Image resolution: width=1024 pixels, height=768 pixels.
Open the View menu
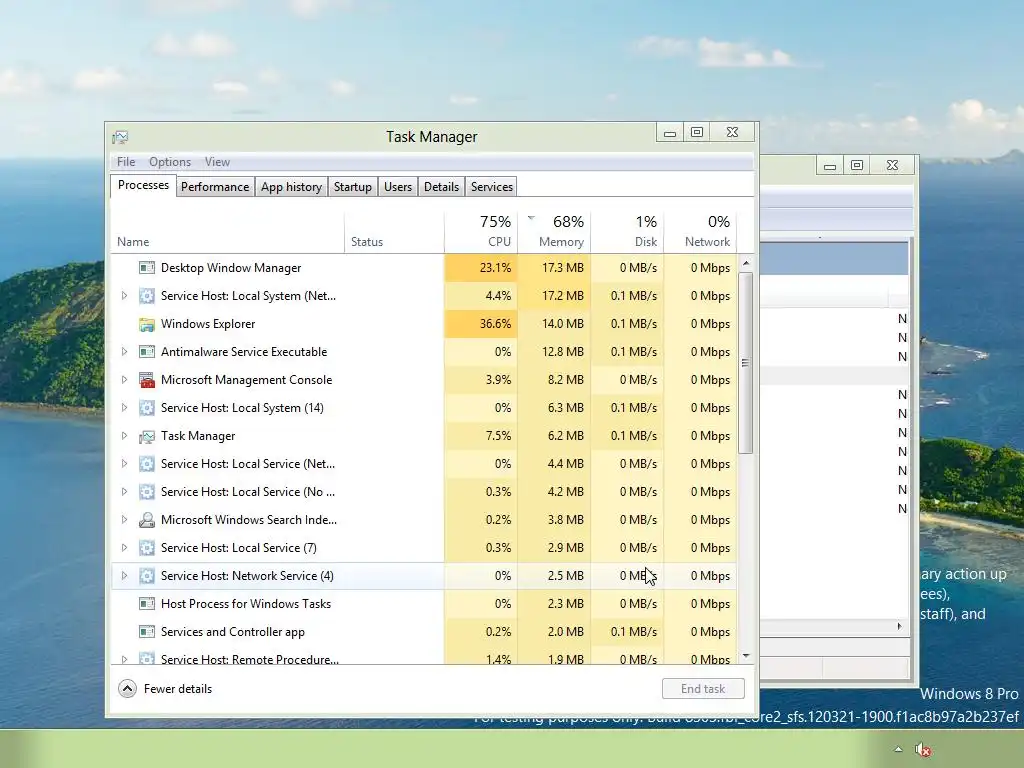(217, 162)
